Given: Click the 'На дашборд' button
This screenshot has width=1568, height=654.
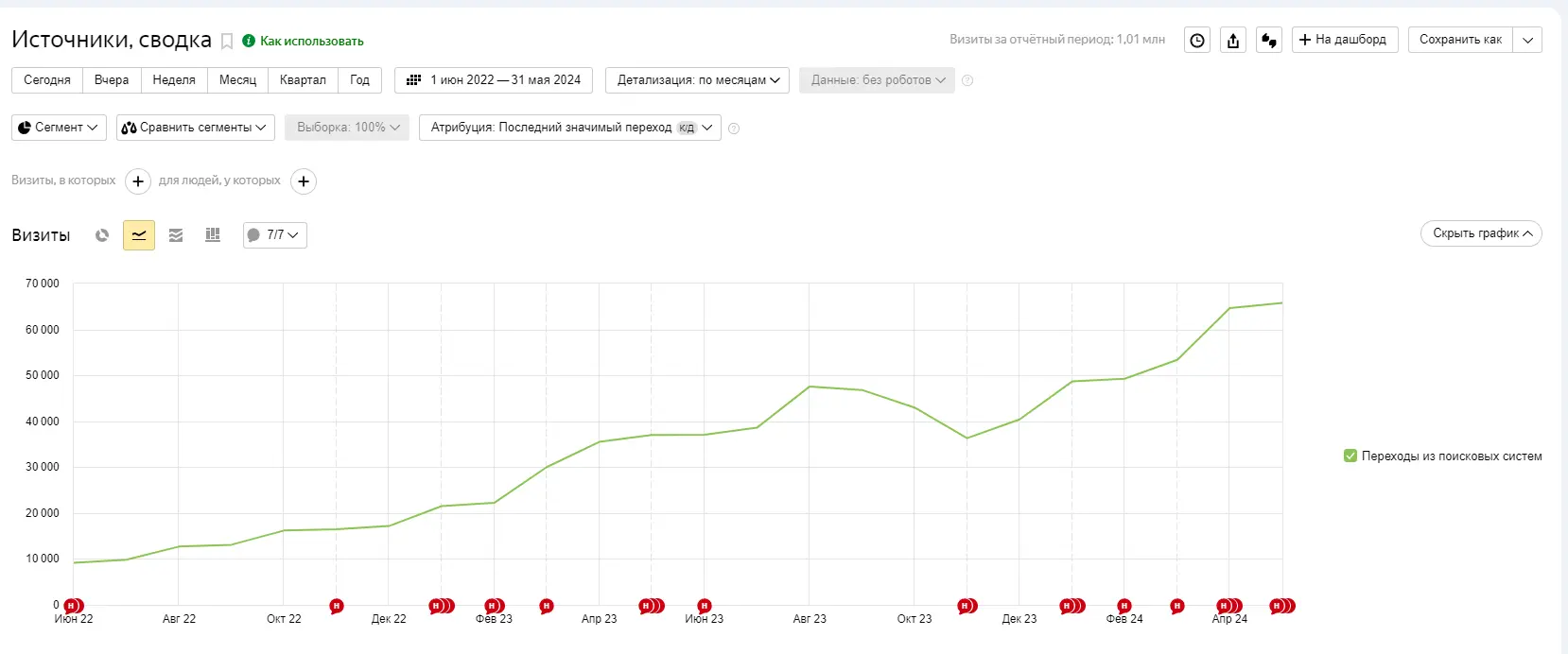Looking at the screenshot, I should (x=1344, y=40).
